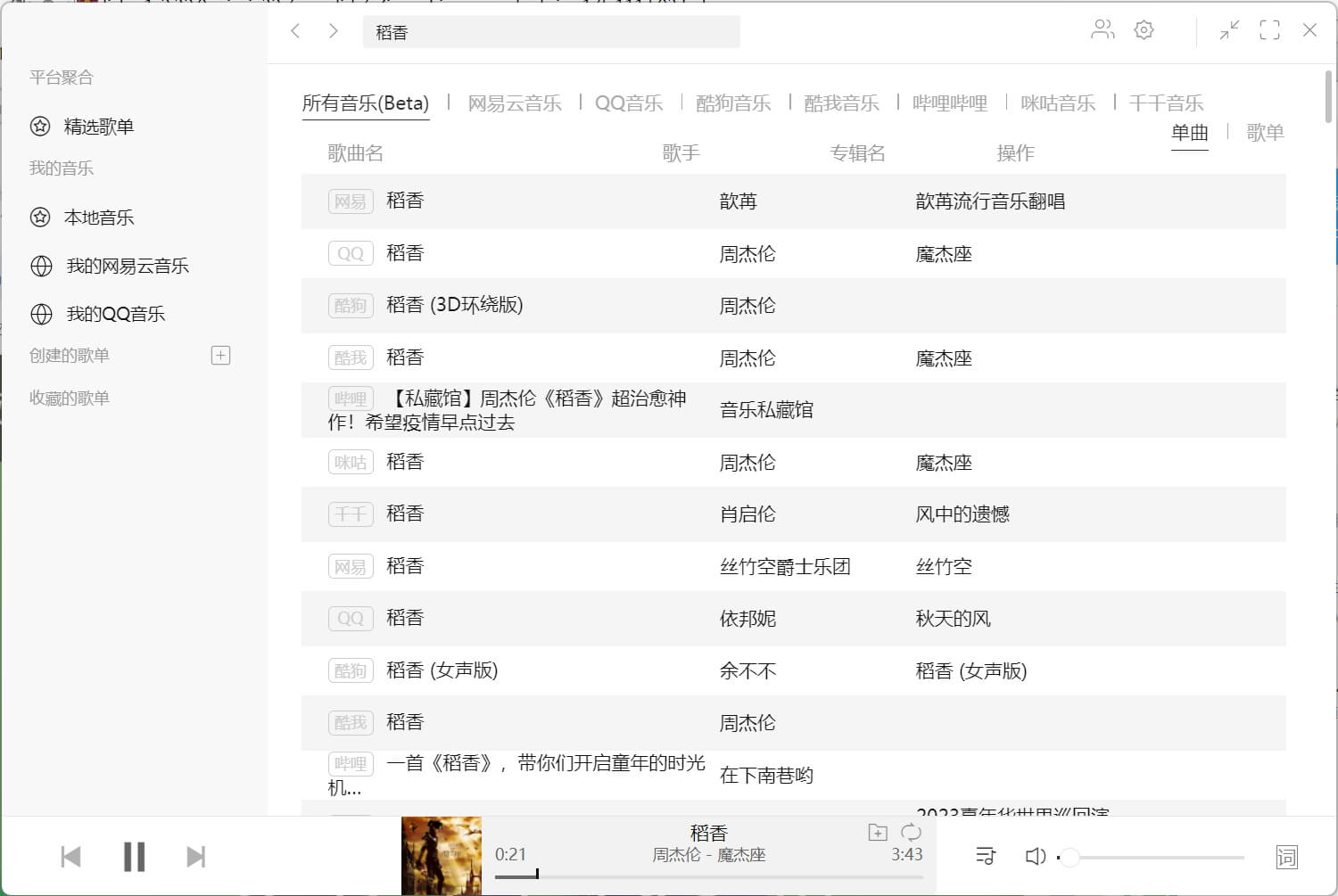This screenshot has height=896, width=1338.
Task: Open artist 余不不
Action: [x=747, y=670]
